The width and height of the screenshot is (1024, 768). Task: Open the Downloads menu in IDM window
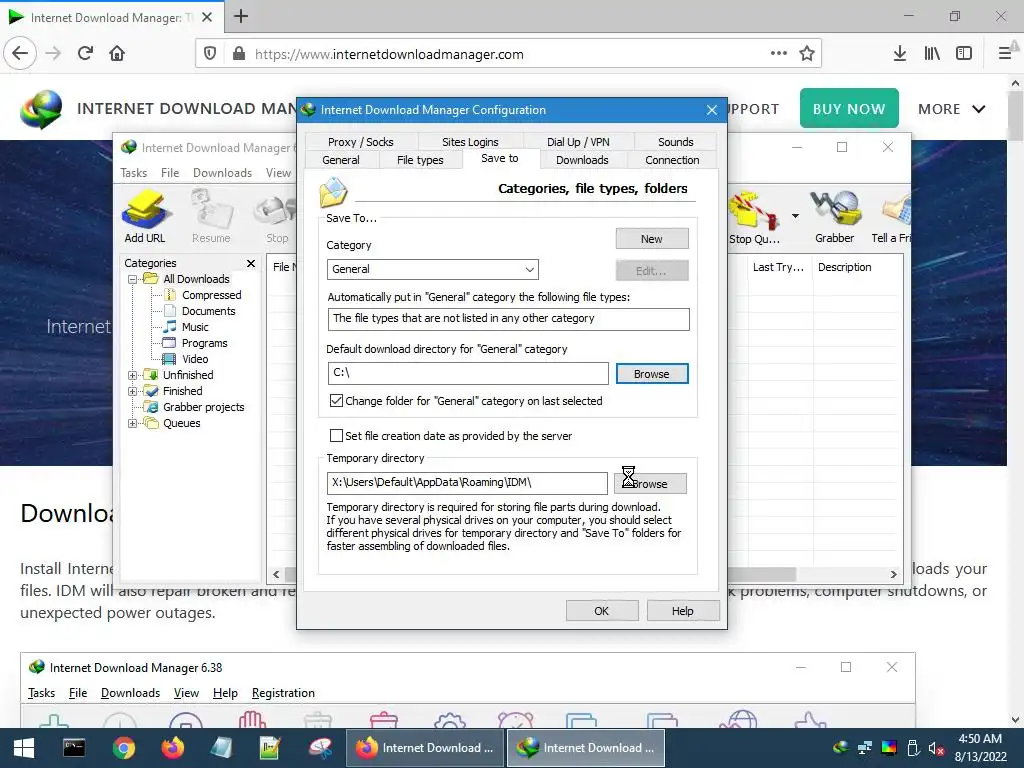[x=222, y=173]
